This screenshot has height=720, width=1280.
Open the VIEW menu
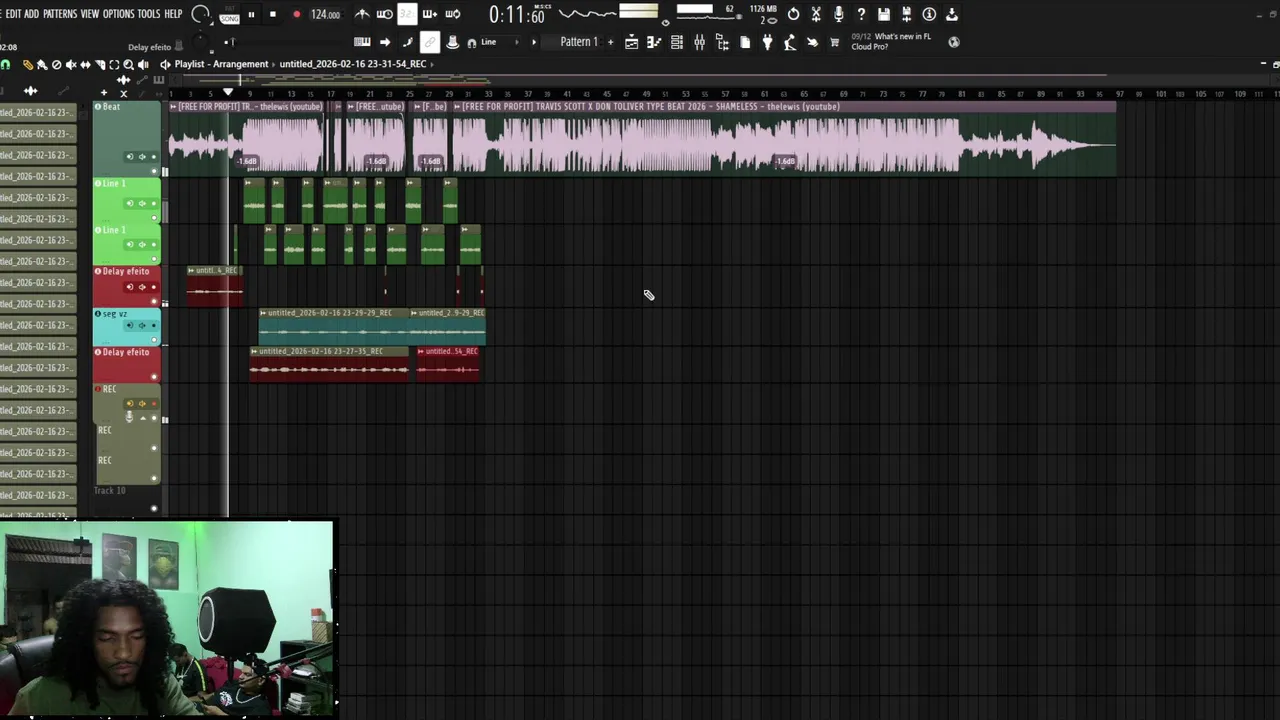point(90,14)
